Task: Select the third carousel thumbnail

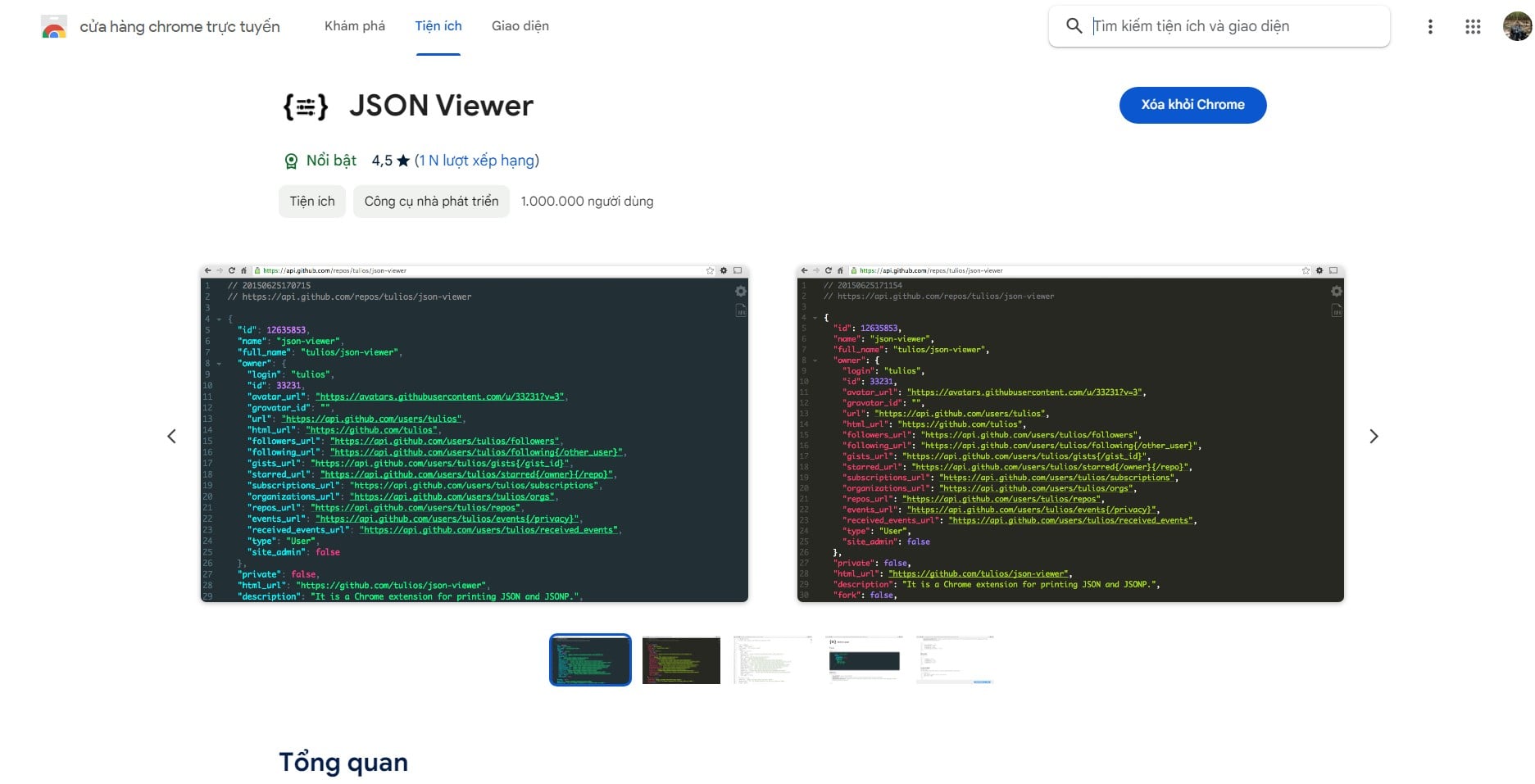Action: point(773,659)
